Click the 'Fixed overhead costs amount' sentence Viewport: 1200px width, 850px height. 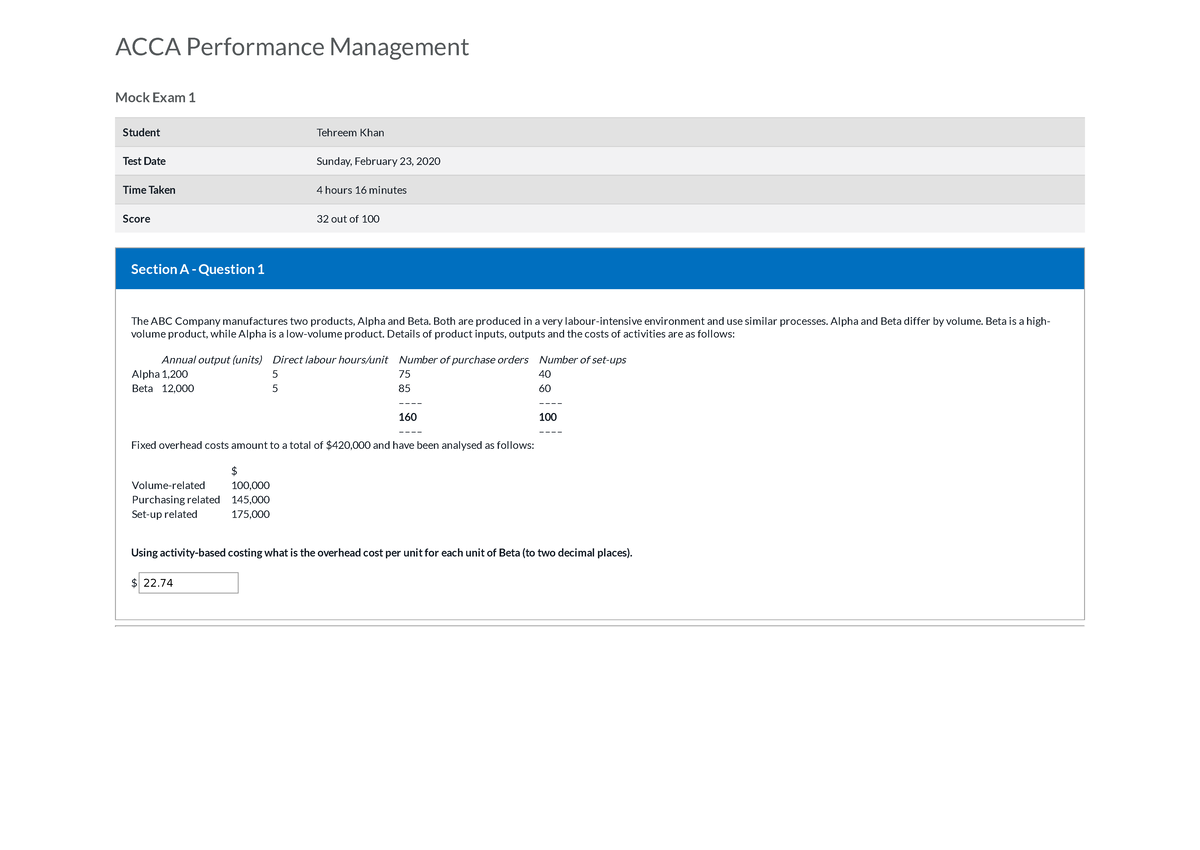point(333,445)
